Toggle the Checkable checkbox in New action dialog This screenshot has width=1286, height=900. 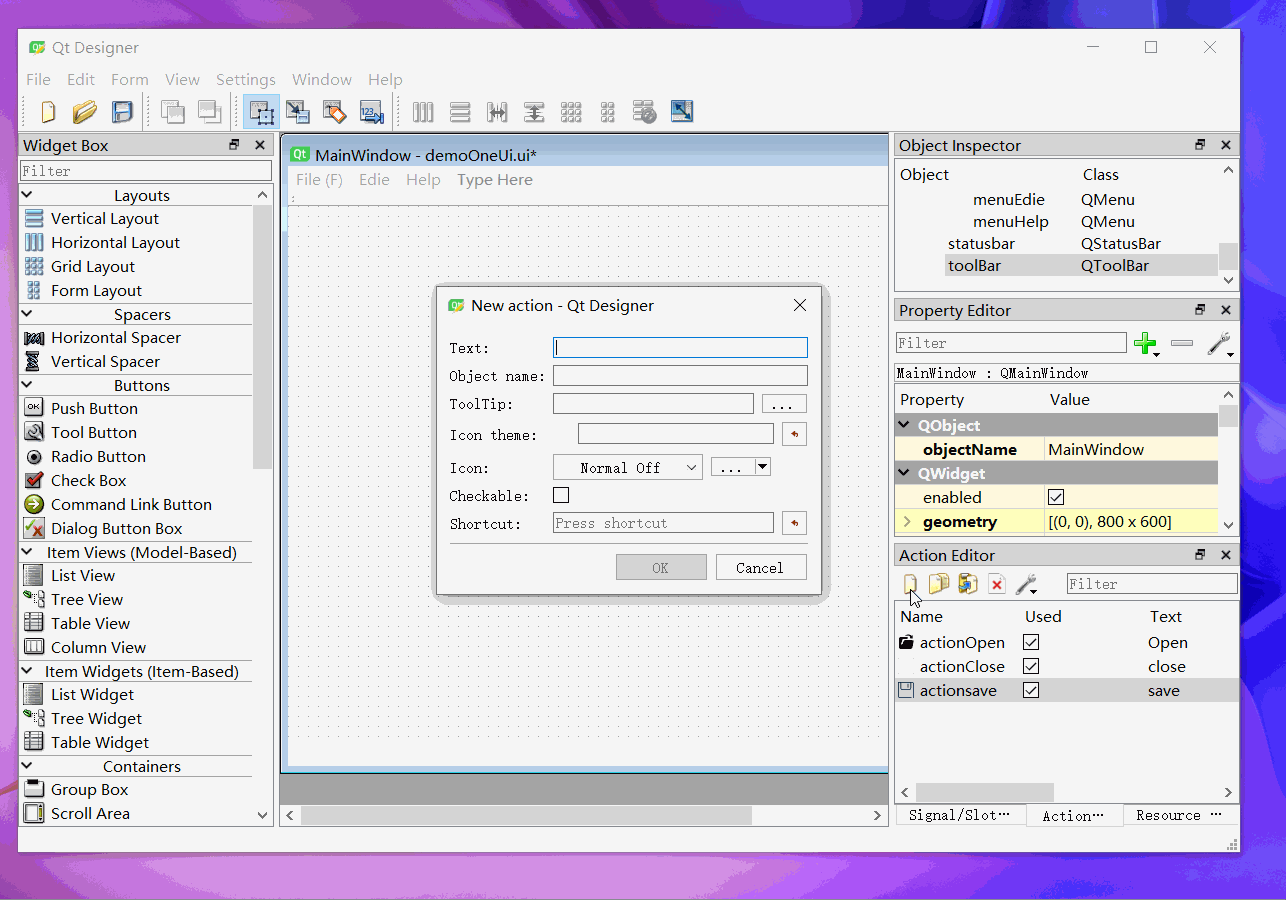561,495
